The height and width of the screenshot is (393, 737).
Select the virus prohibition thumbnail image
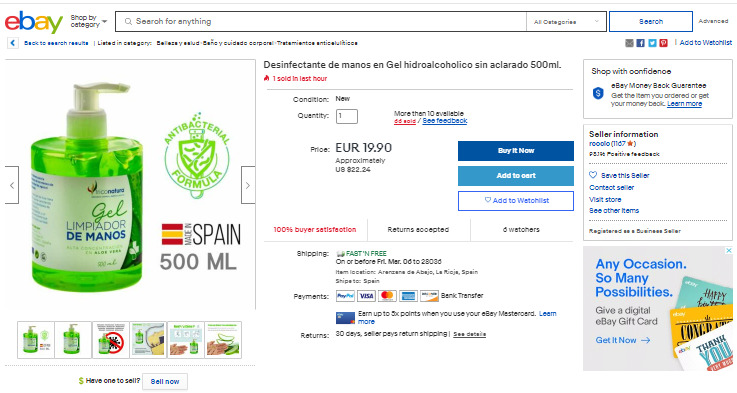click(x=111, y=340)
